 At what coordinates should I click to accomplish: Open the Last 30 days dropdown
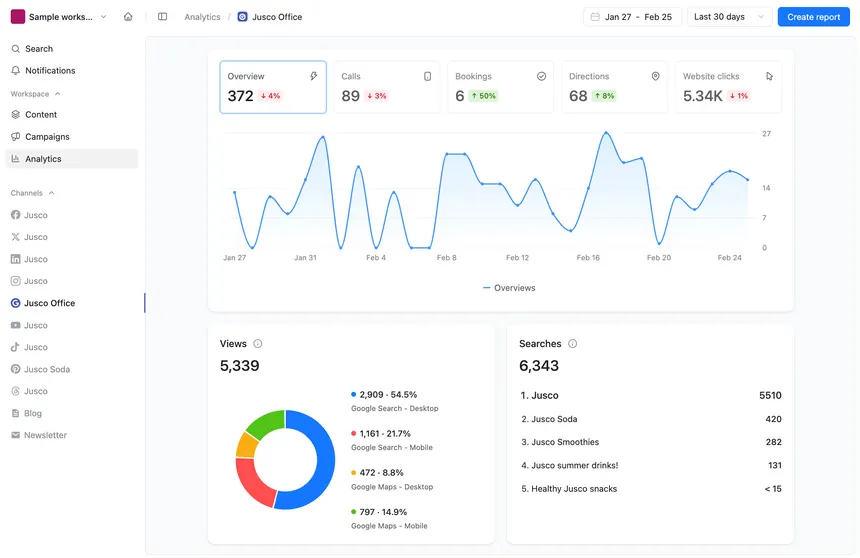click(x=730, y=17)
